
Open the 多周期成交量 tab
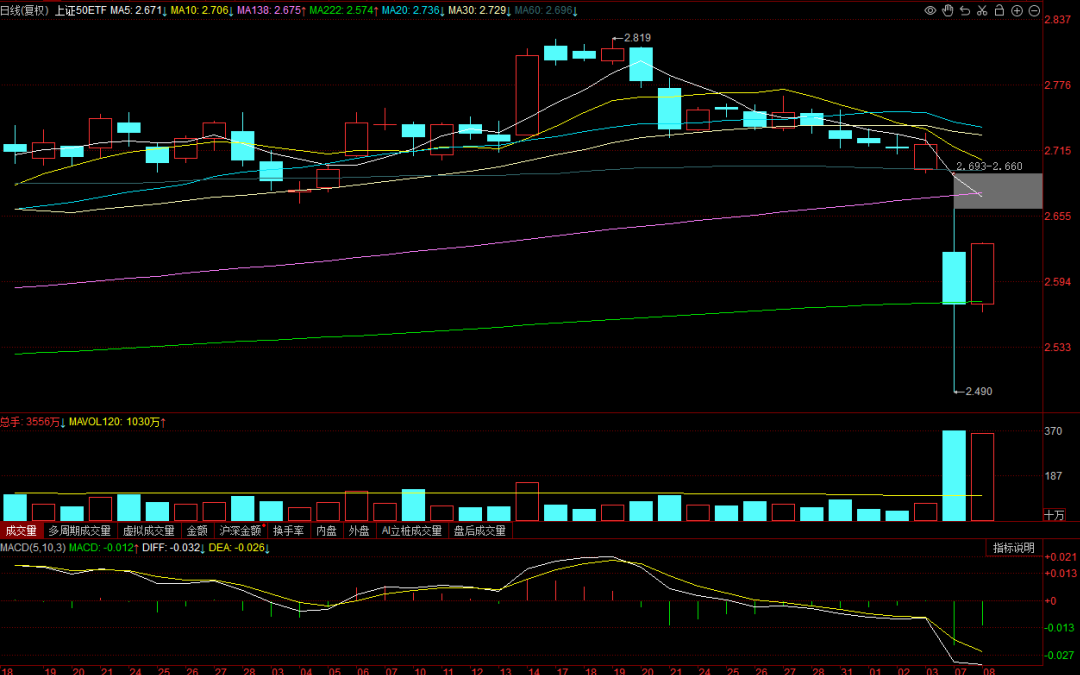coord(79,530)
